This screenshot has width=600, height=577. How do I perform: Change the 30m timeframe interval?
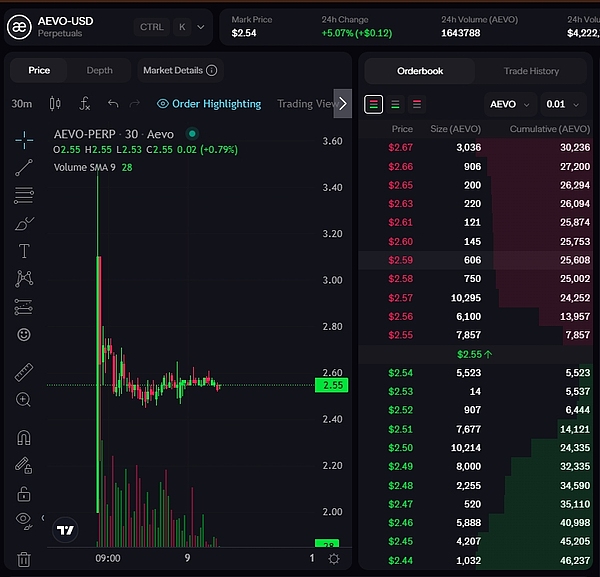point(21,104)
